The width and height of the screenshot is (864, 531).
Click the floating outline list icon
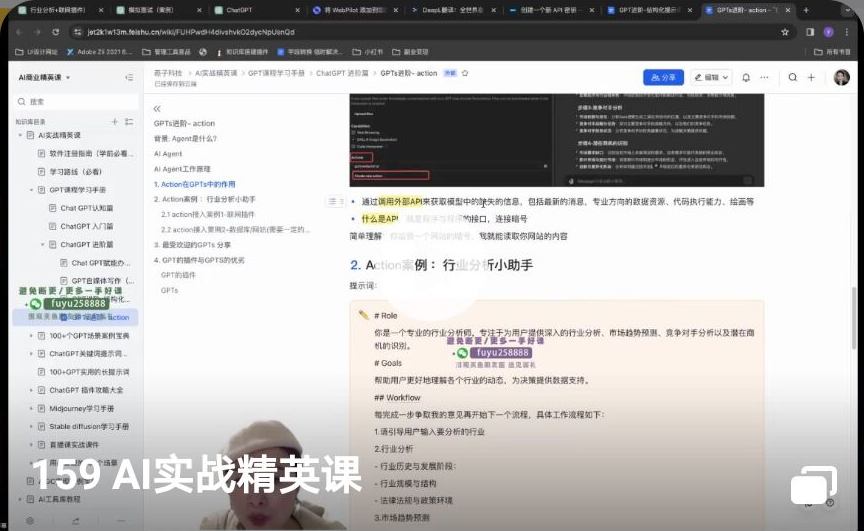pyautogui.click(x=334, y=202)
